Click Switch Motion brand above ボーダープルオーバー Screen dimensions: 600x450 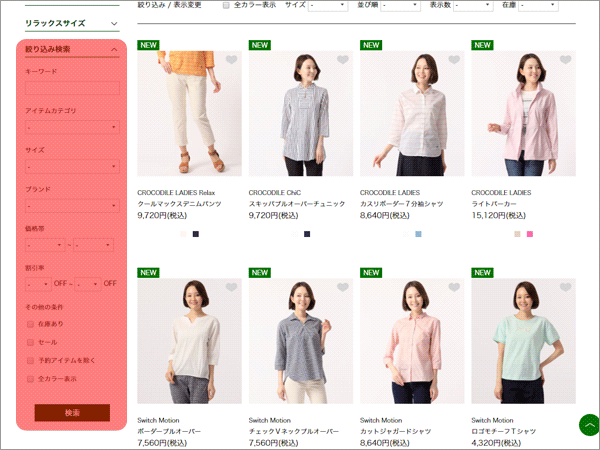[158, 420]
